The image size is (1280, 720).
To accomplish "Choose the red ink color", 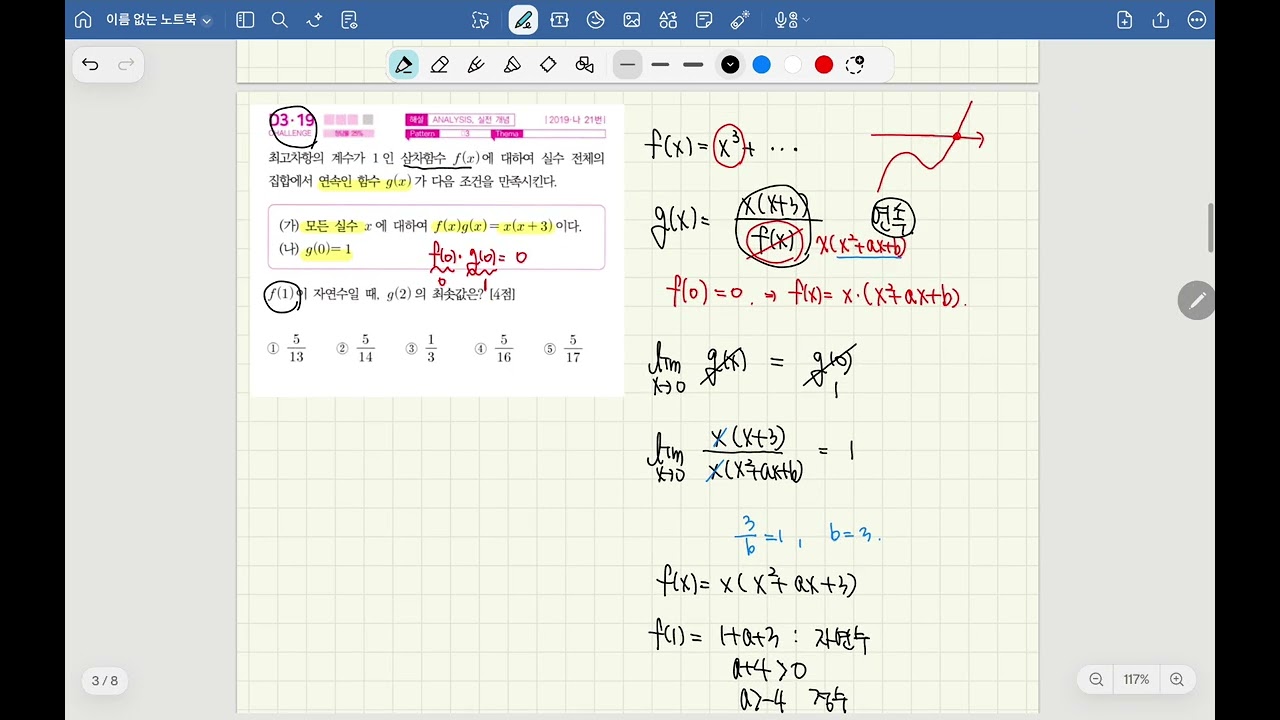I will coord(824,65).
